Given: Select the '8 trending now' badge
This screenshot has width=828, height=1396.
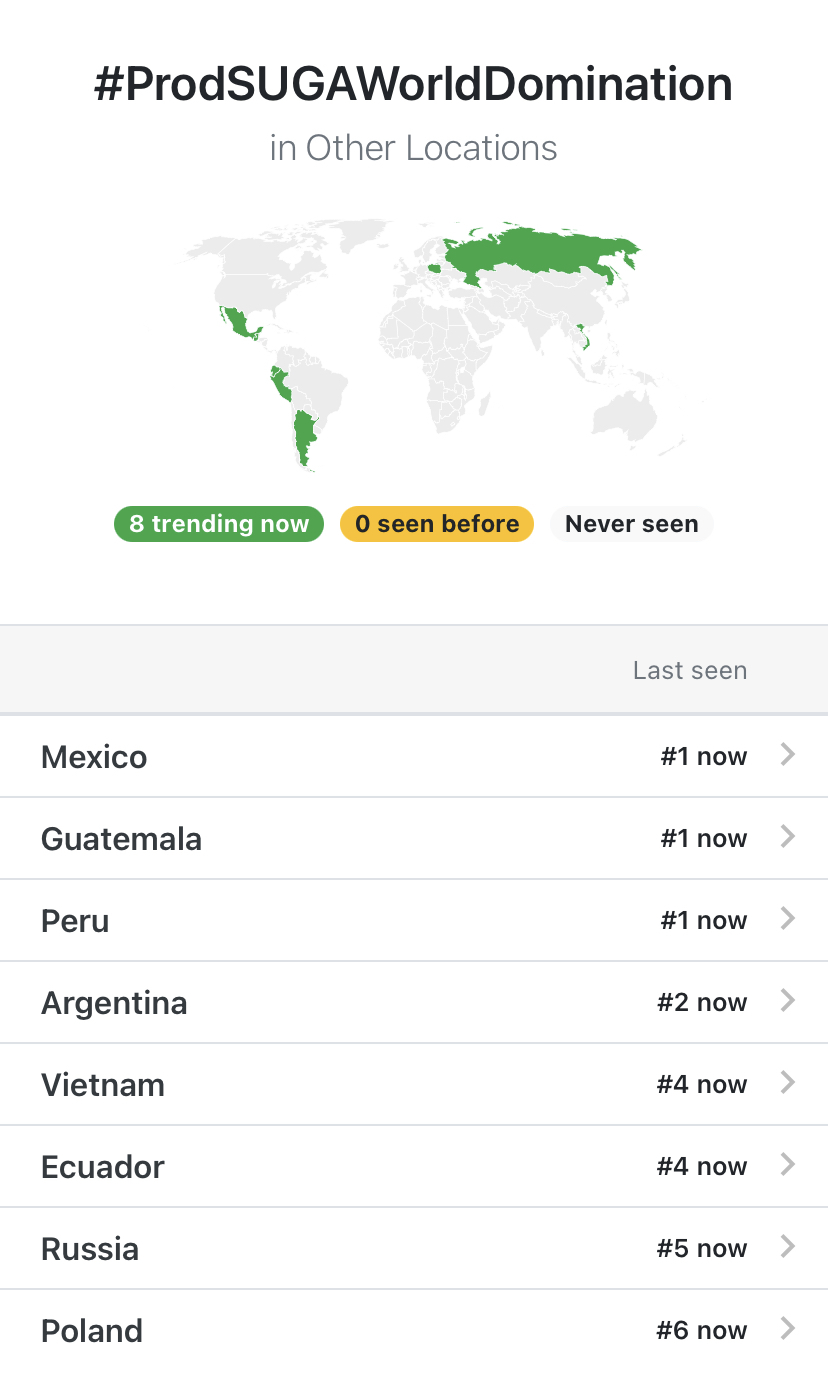Looking at the screenshot, I should coord(219,524).
